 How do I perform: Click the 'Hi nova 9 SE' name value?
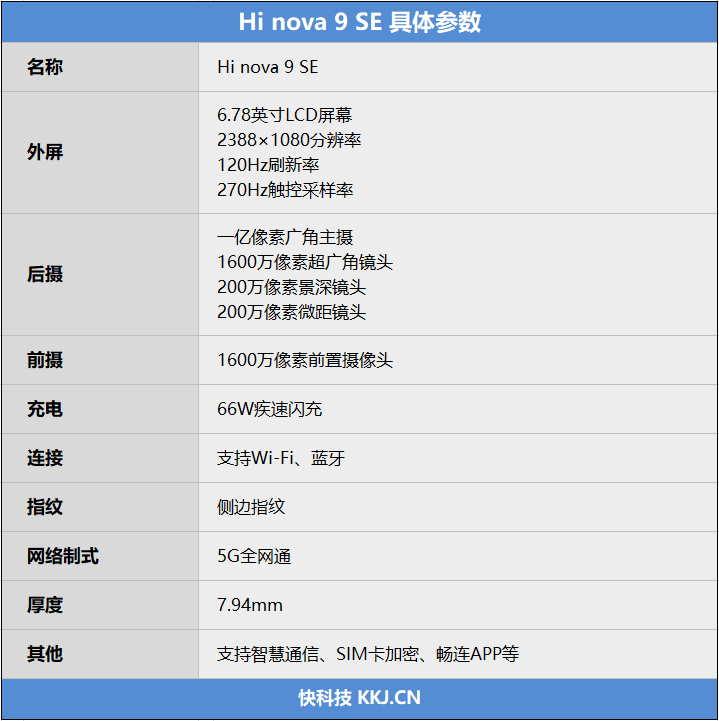tap(268, 67)
